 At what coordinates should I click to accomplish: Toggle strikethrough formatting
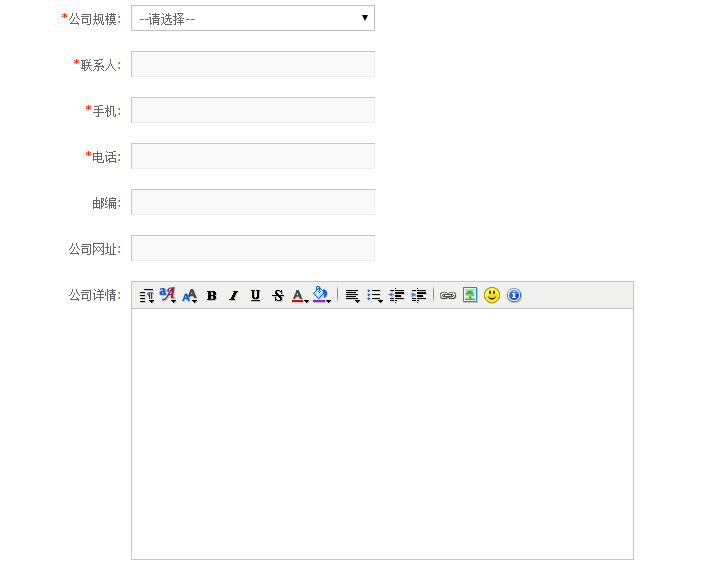pos(278,295)
